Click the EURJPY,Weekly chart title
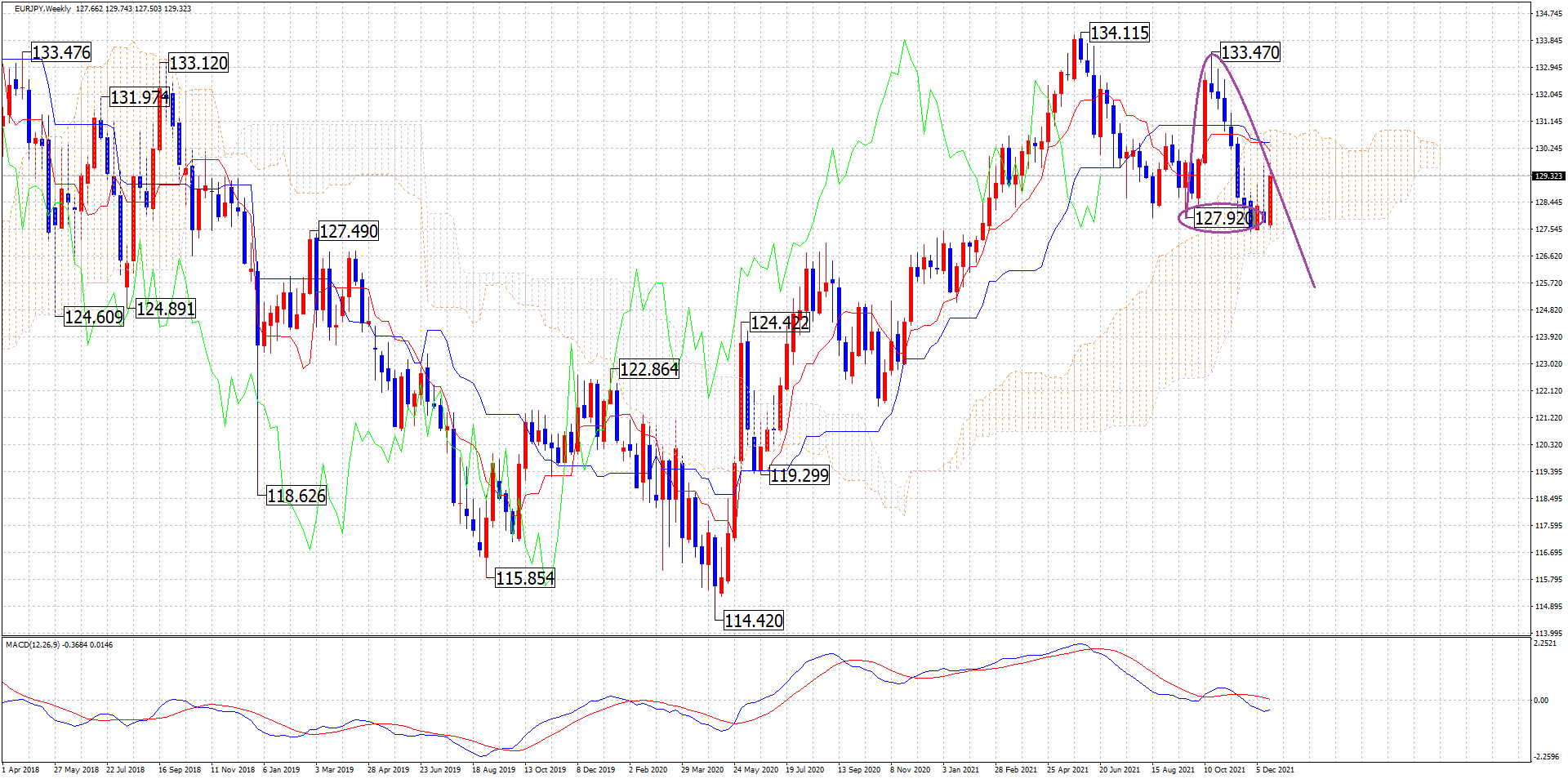The height and width of the screenshot is (779, 1568). tap(42, 9)
